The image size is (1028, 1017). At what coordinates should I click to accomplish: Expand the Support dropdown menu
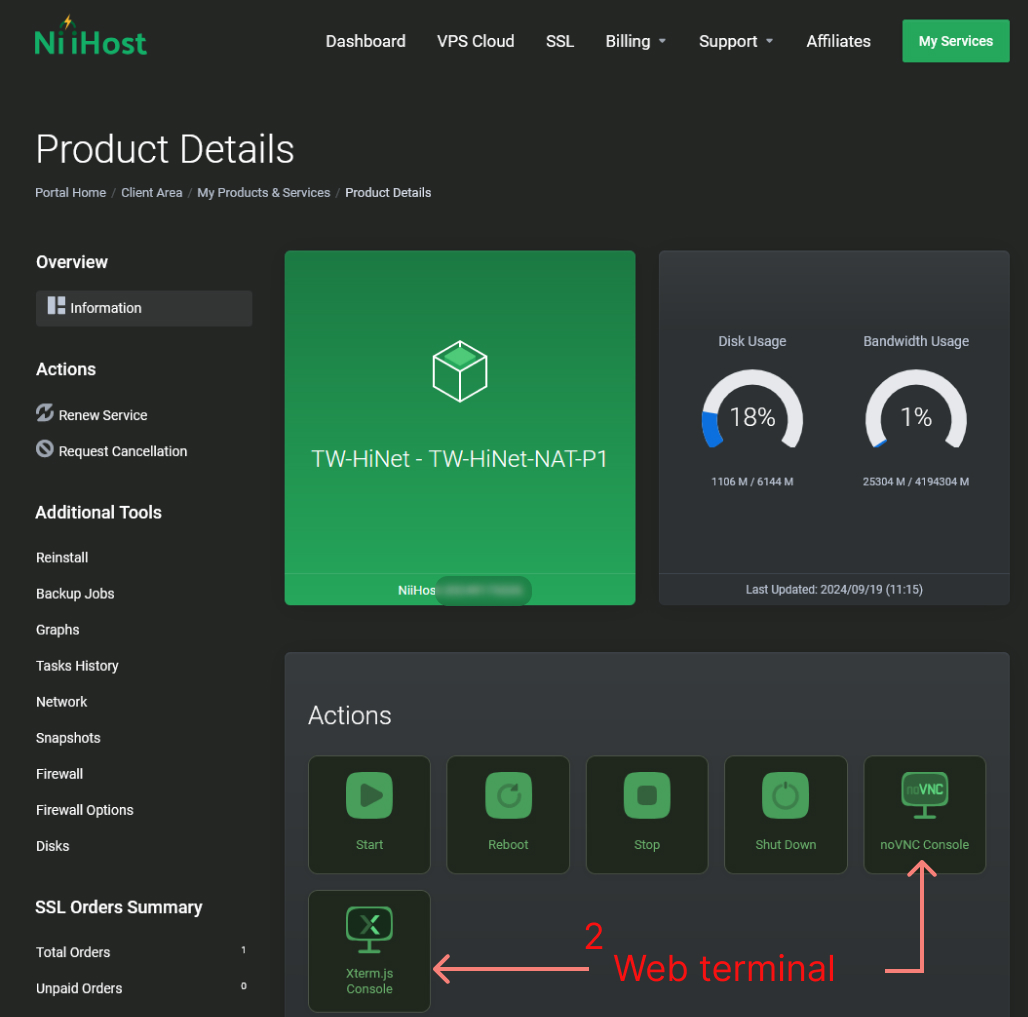click(x=736, y=41)
